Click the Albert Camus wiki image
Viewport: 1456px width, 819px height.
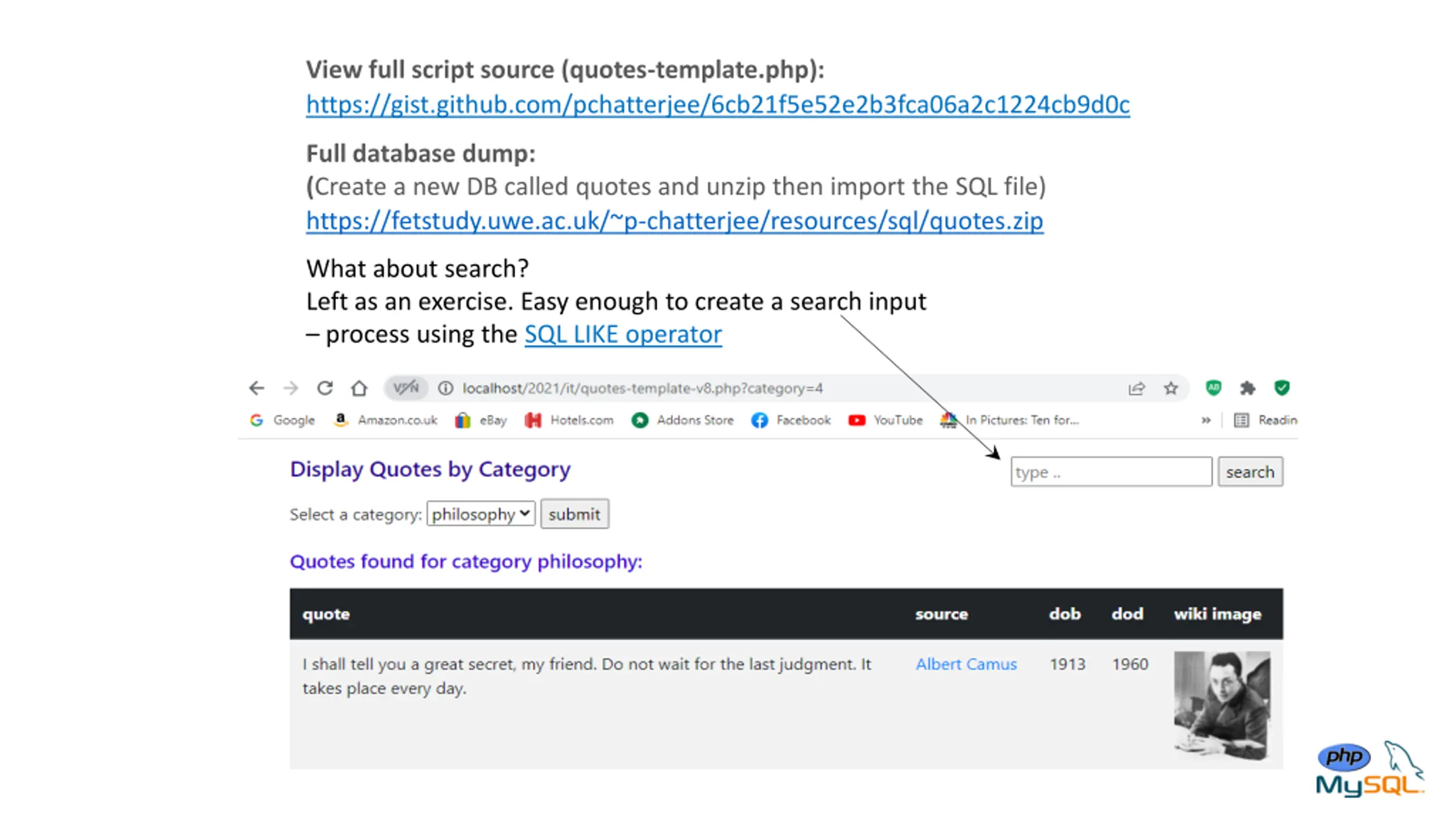coord(1222,705)
